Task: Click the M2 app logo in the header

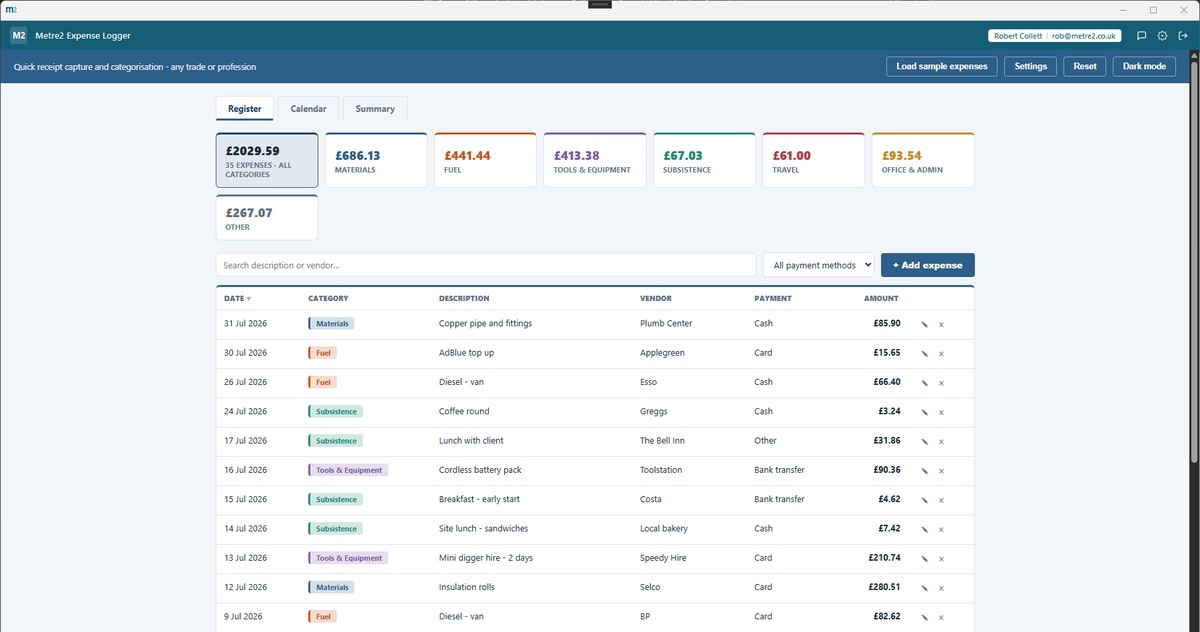Action: point(19,36)
